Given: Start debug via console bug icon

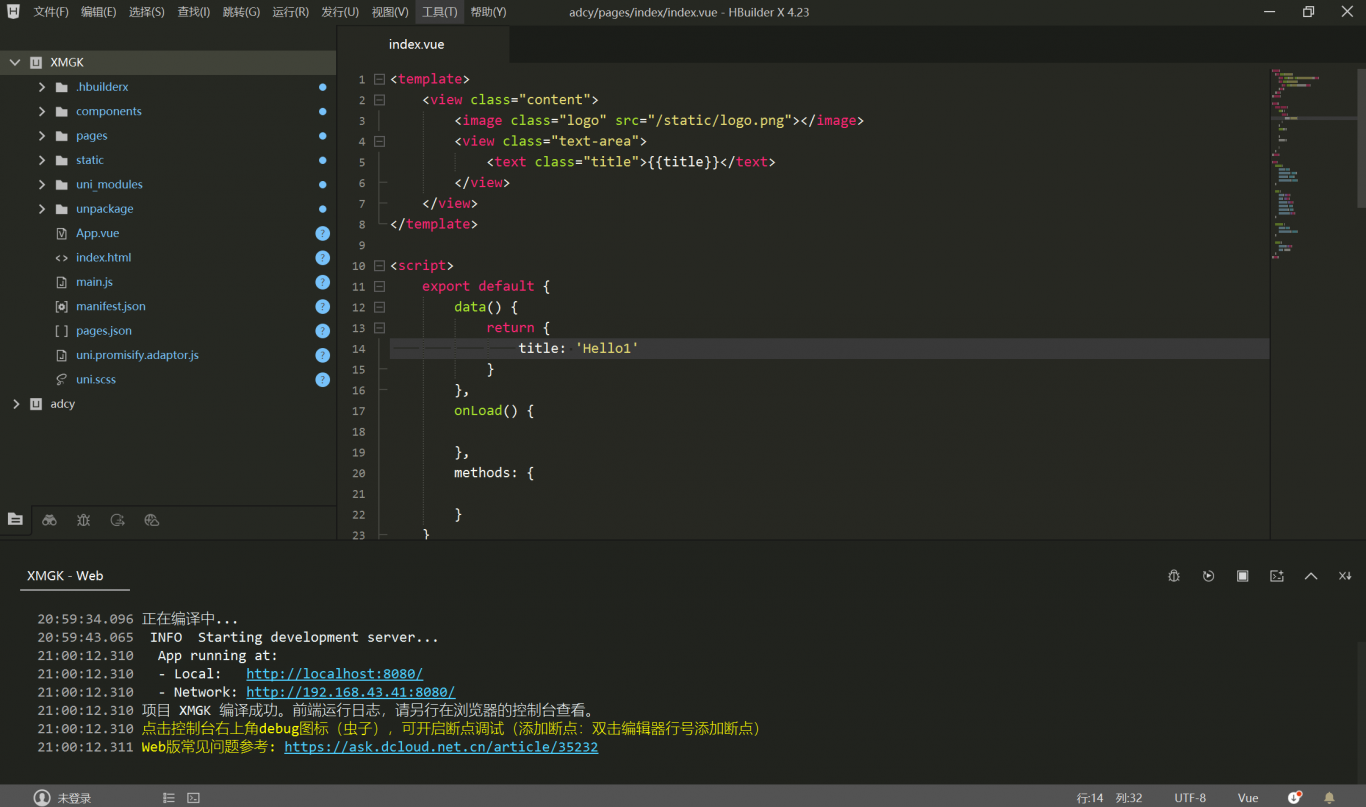Looking at the screenshot, I should click(x=1174, y=576).
